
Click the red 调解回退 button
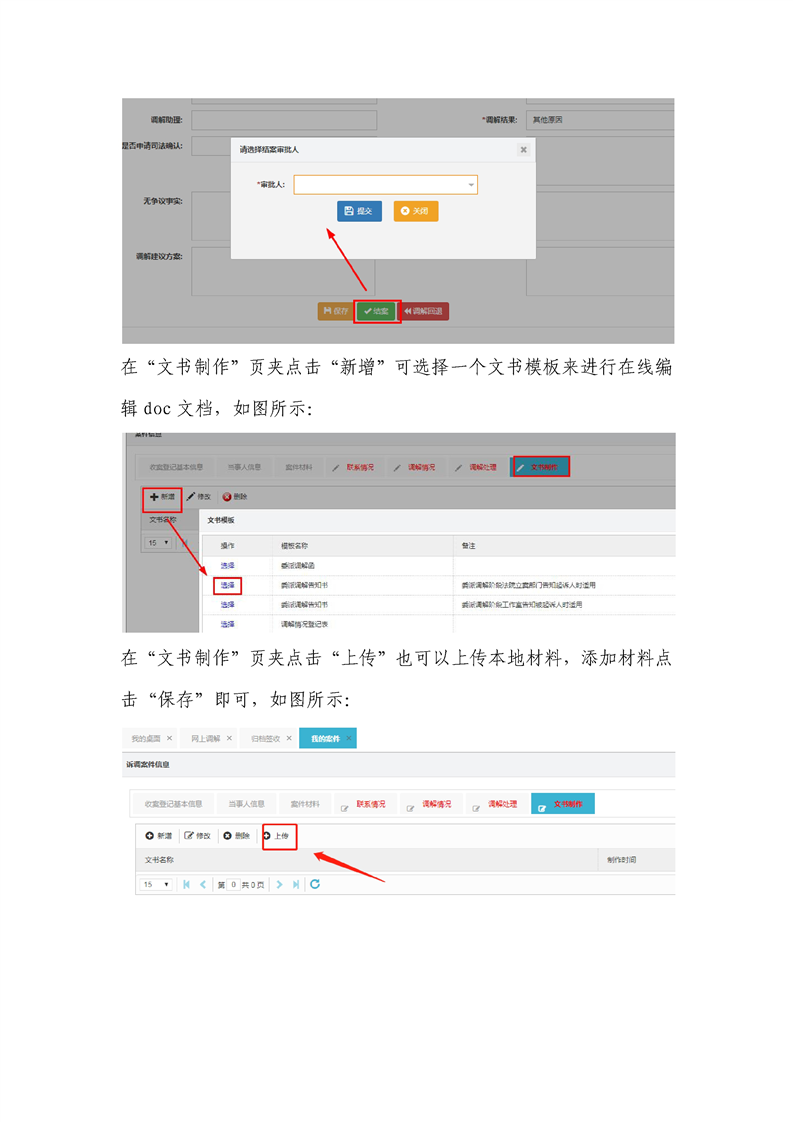424,311
